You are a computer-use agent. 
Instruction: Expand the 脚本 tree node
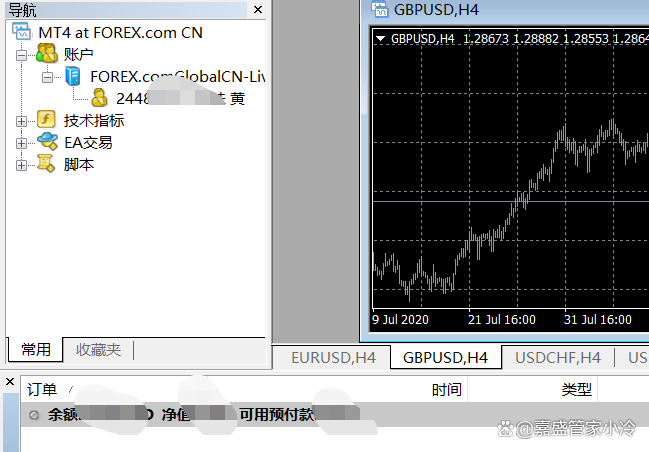coord(21,165)
